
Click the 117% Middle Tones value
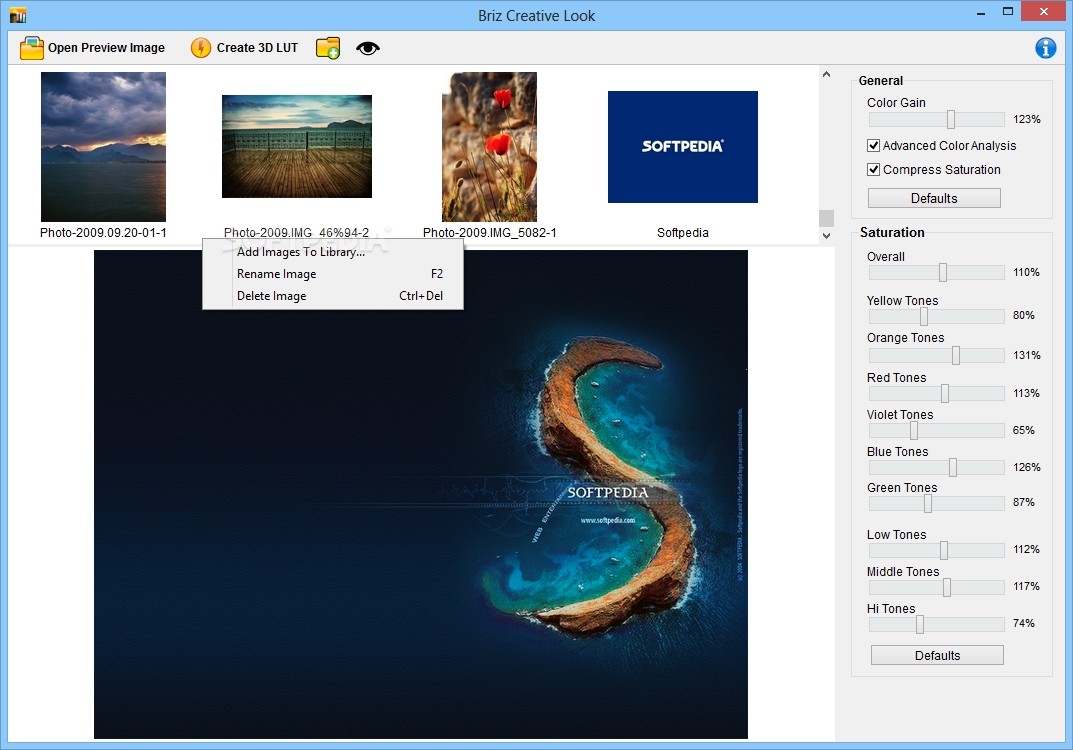point(1026,586)
